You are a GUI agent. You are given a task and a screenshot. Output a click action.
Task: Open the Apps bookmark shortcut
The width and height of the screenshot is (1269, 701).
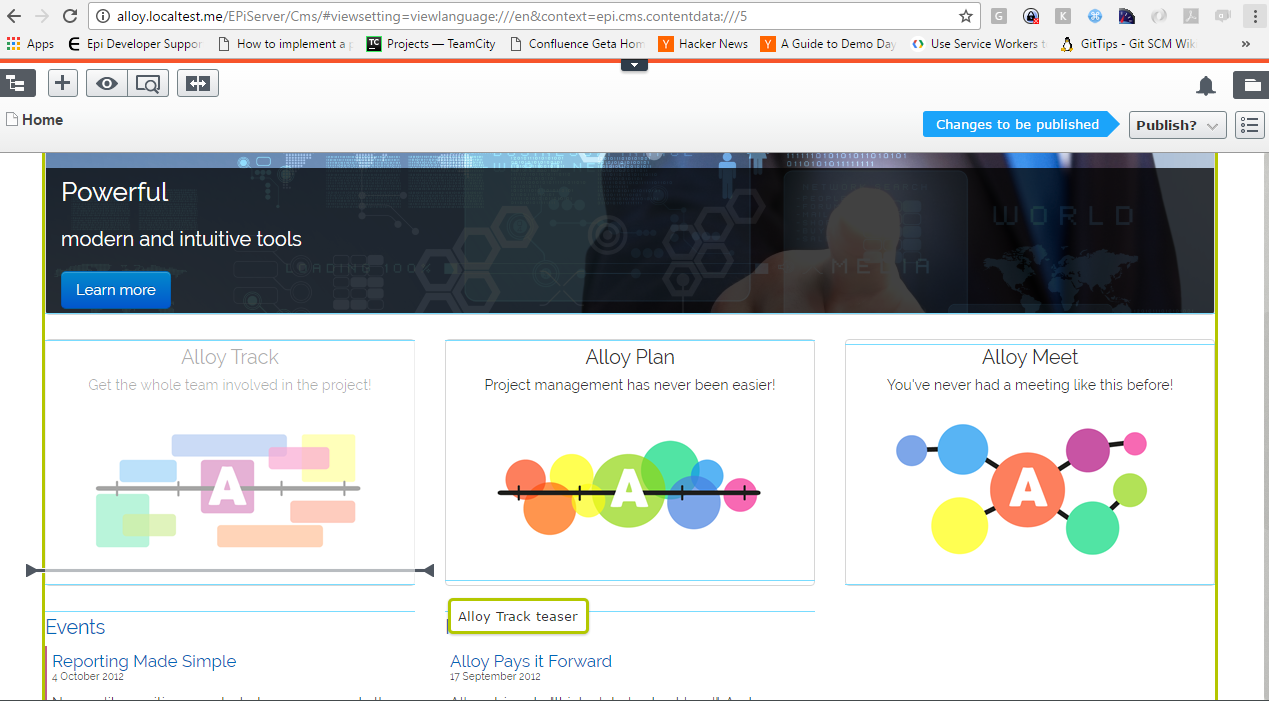30,44
